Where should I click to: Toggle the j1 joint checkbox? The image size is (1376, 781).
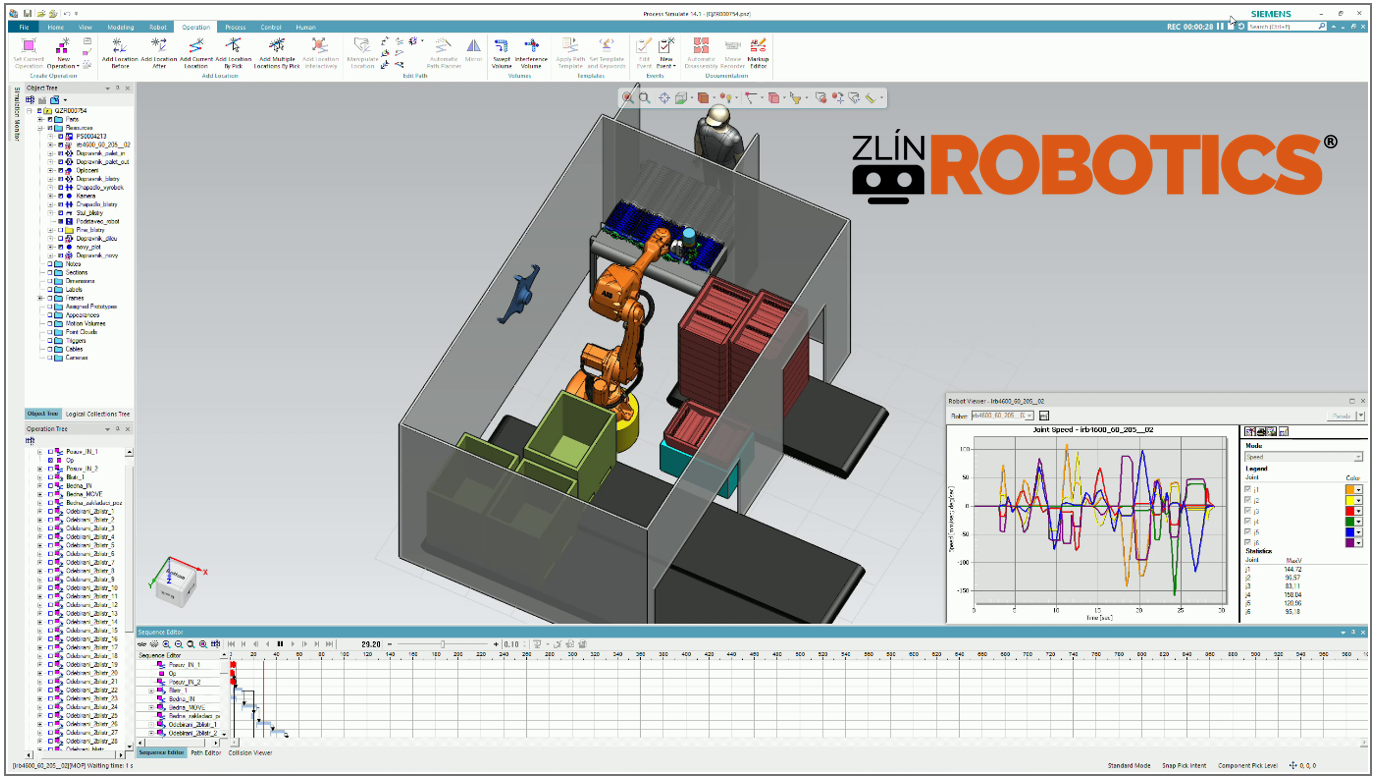pyautogui.click(x=1247, y=490)
